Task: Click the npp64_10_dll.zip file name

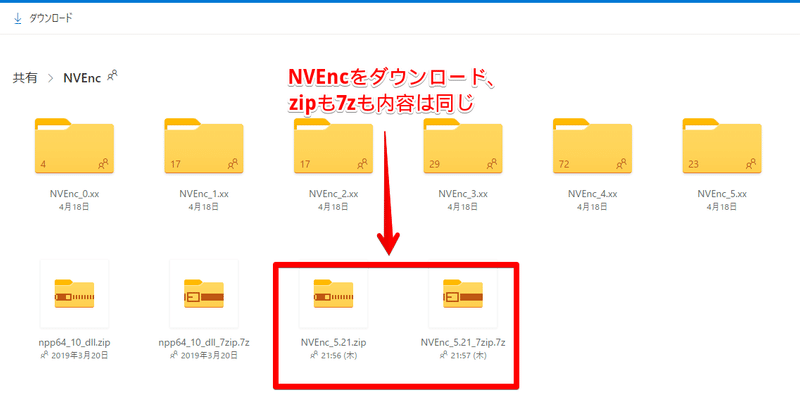Action: coord(74,343)
